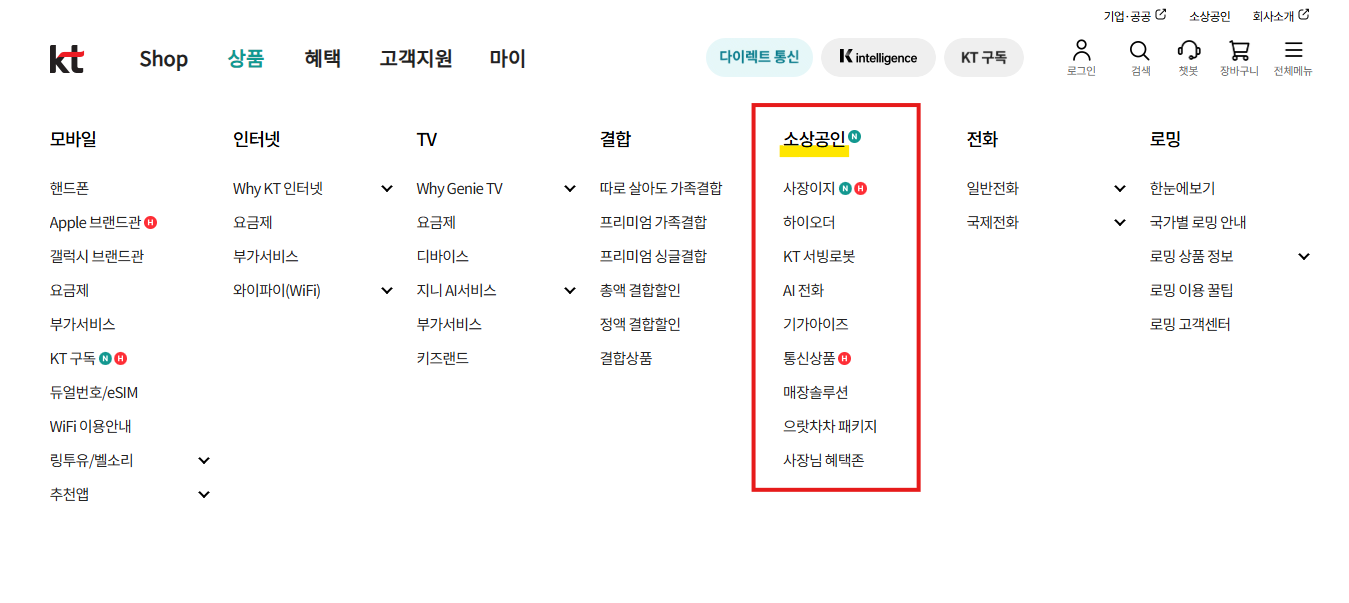Viewport: 1349px width, 603px height.
Task: Open the 로밍 category heading
Action: pyautogui.click(x=1166, y=140)
